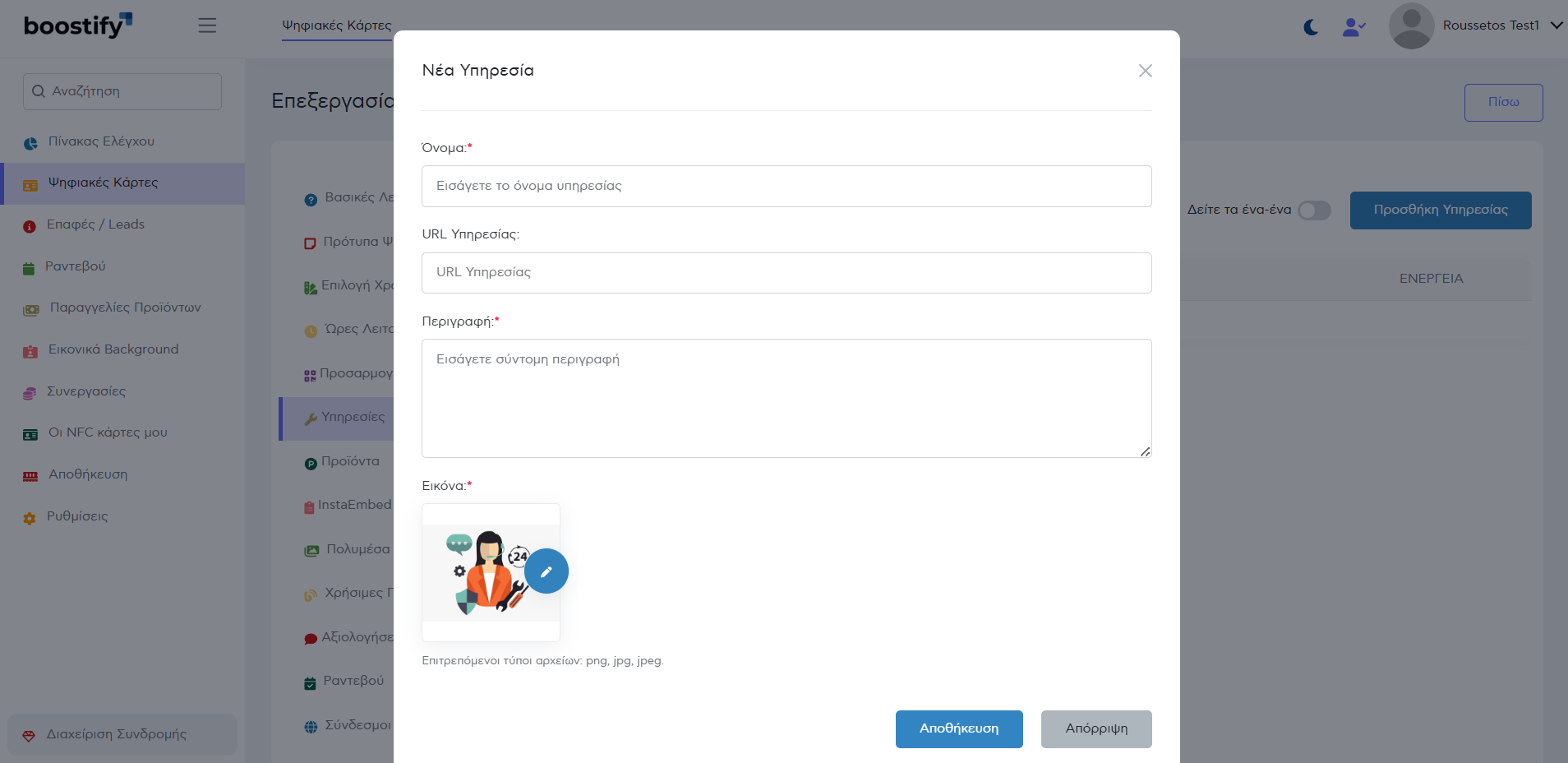Click the pencil edit image icon
The image size is (1568, 763).
pos(546,571)
